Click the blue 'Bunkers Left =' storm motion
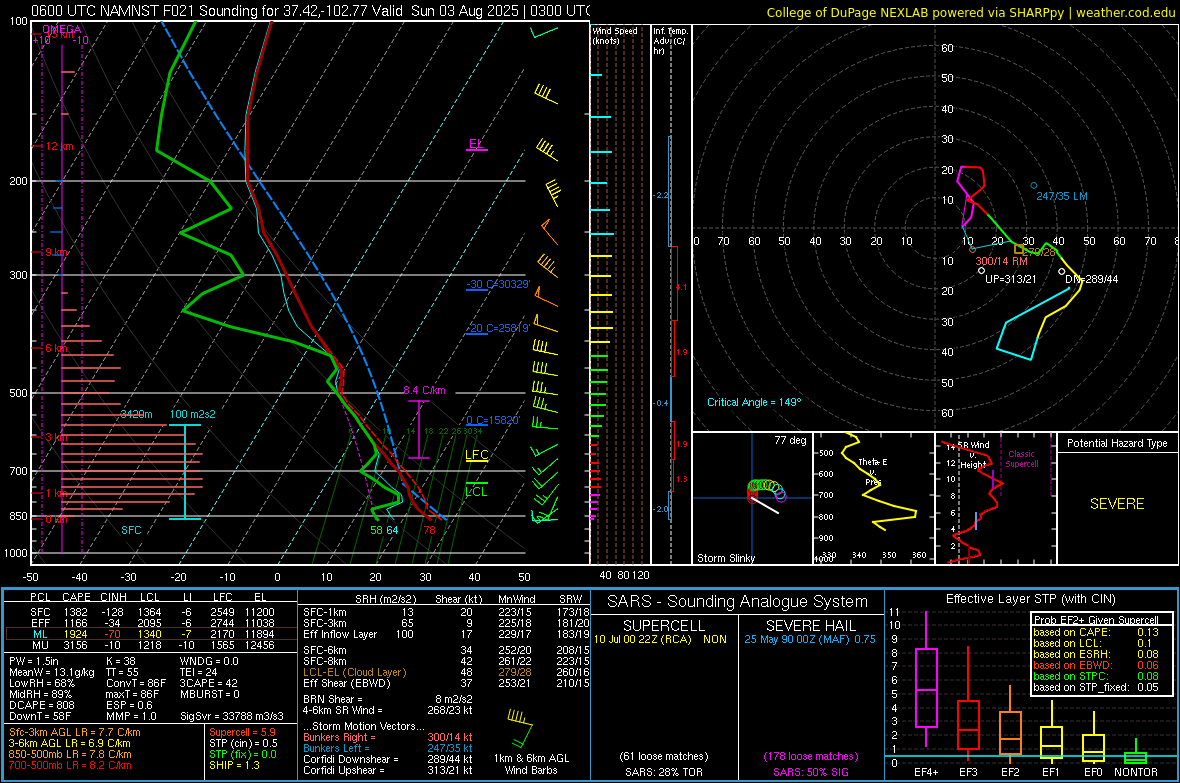The image size is (1180, 783). (x=388, y=748)
